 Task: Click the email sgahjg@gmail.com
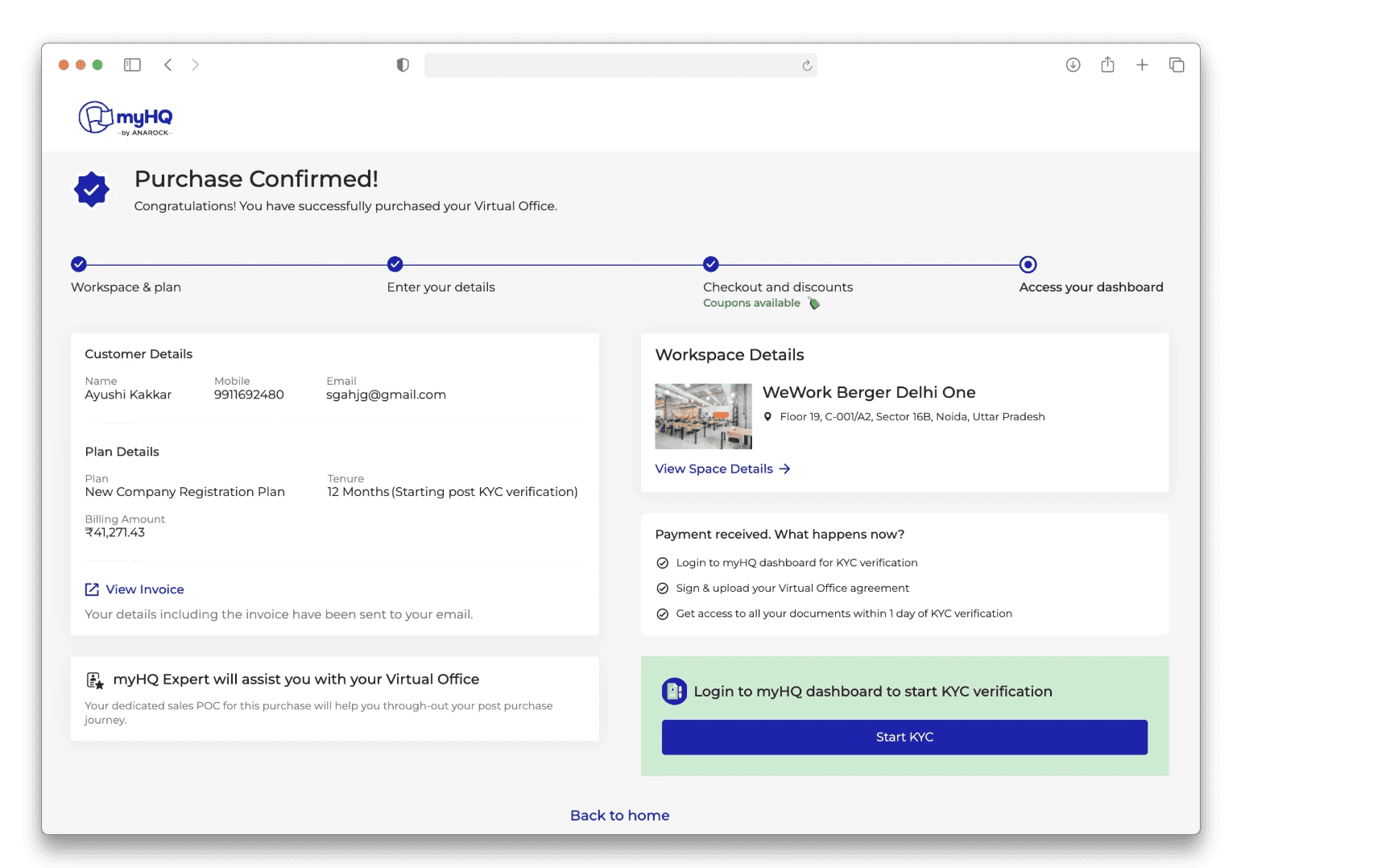[x=386, y=395]
